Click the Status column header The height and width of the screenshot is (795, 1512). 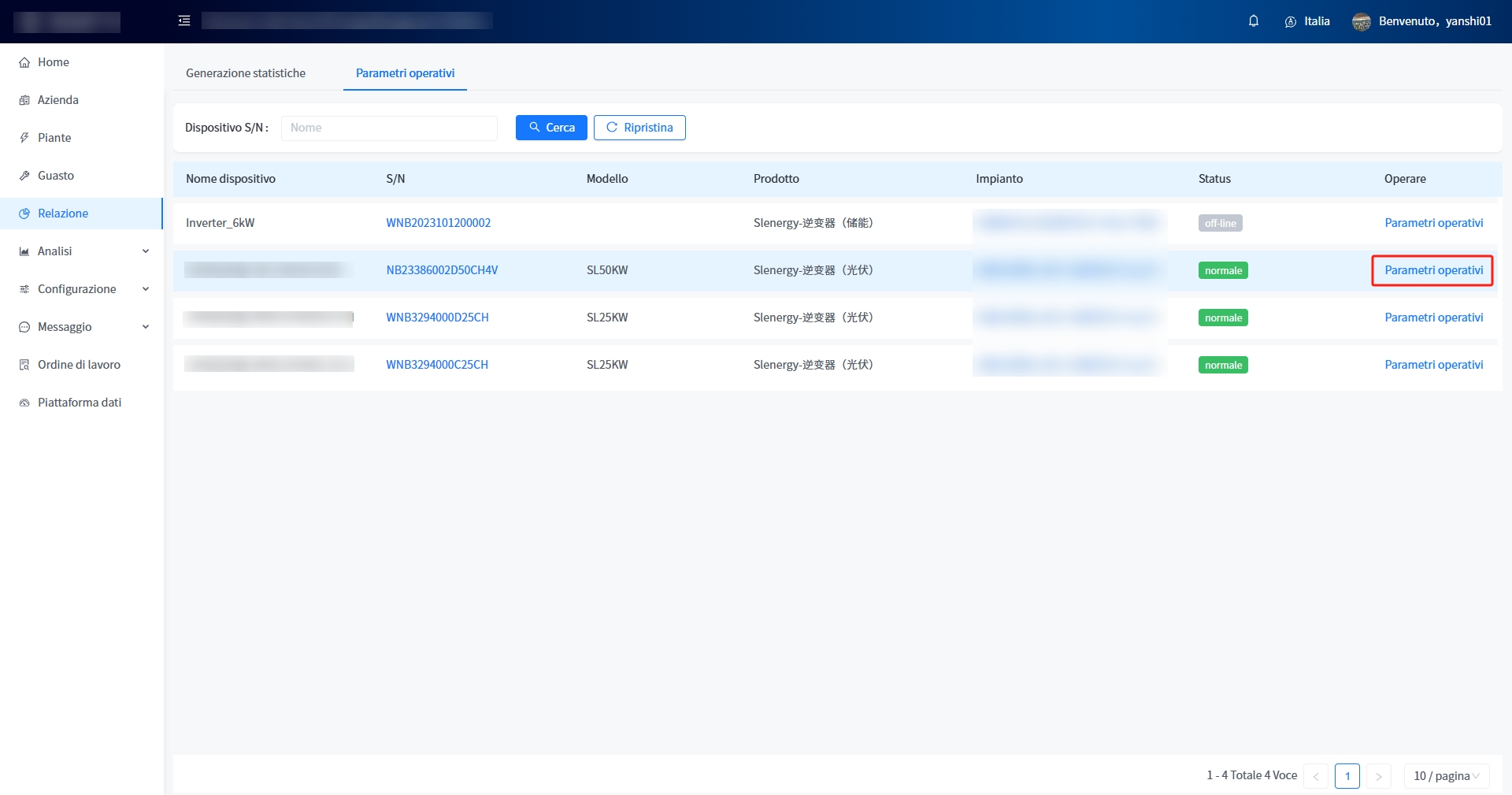1214,179
